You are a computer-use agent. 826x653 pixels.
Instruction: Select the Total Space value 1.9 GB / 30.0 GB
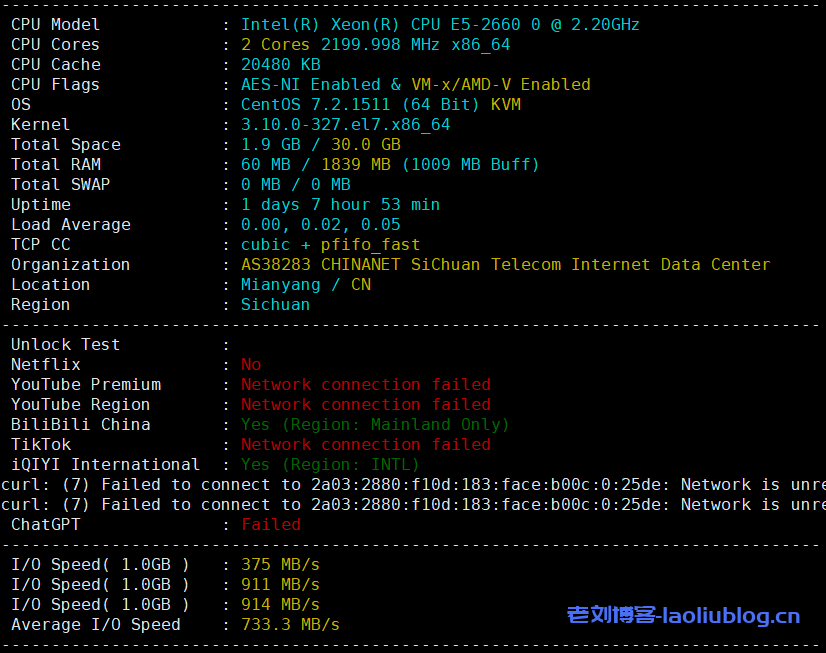pos(321,145)
